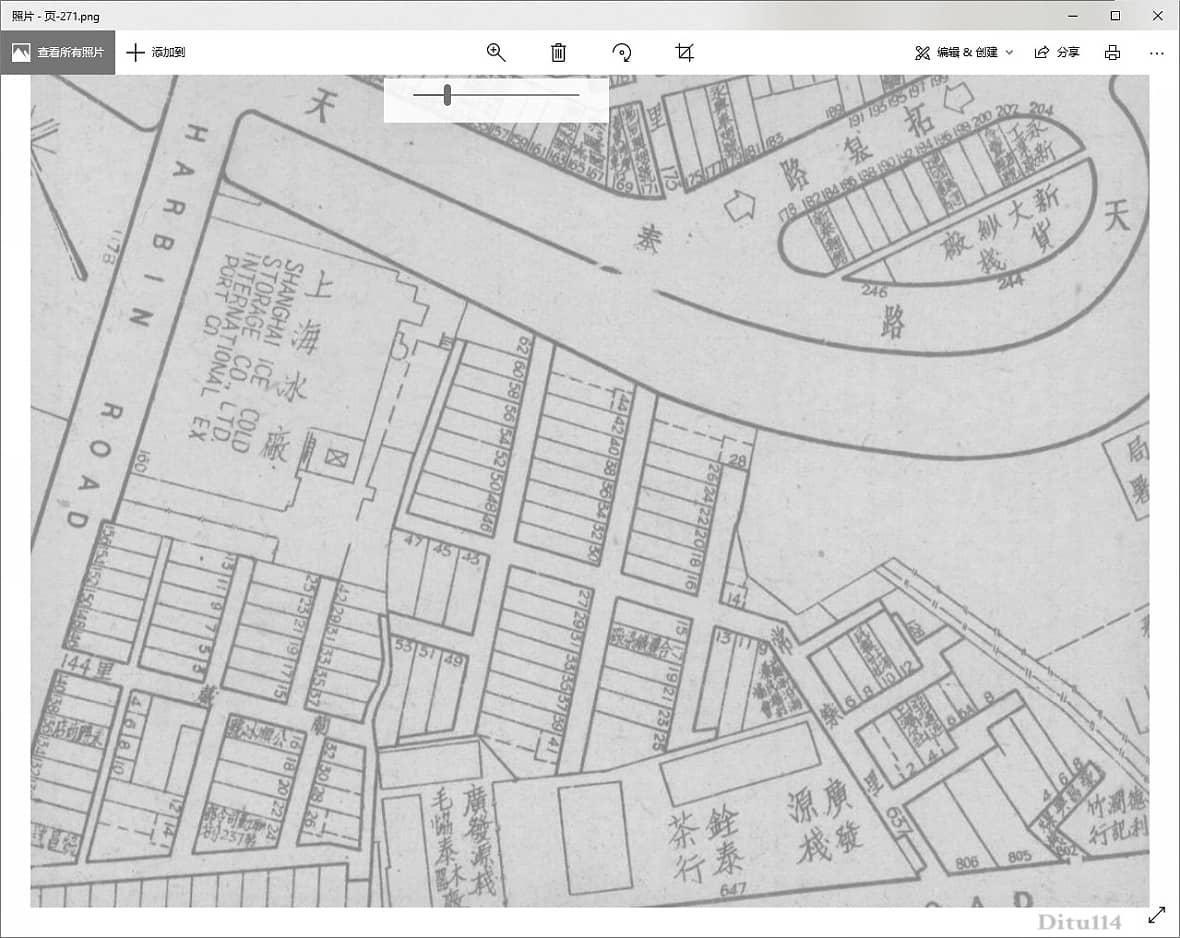The image size is (1180, 938).
Task: Enter fullscreen with the diagonal arrows icon
Action: click(1157, 914)
